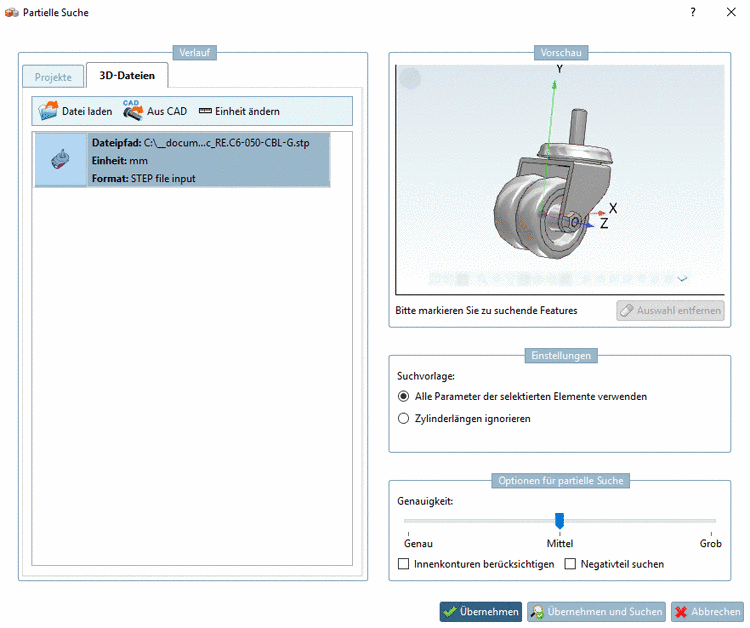Click the Einheit ändern ruler icon
This screenshot has width=750, height=628.
click(x=205, y=111)
